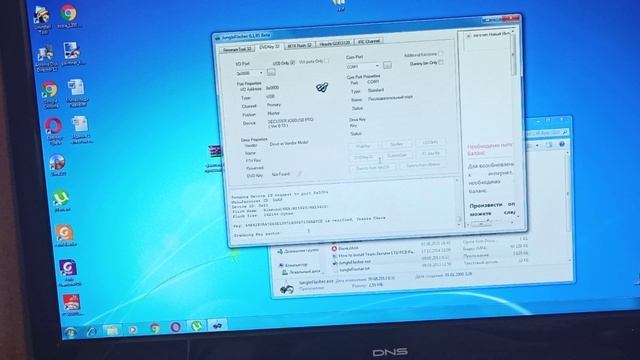Open Opera from the taskbar

click(176, 327)
